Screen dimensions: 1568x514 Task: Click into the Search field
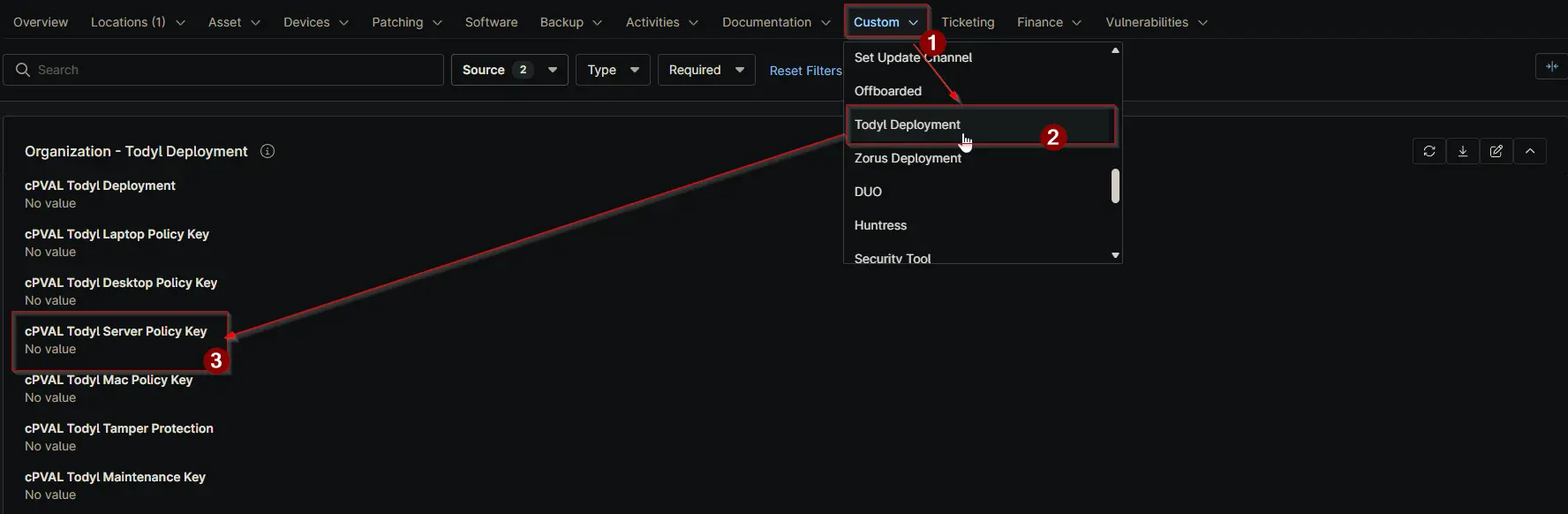[223, 70]
